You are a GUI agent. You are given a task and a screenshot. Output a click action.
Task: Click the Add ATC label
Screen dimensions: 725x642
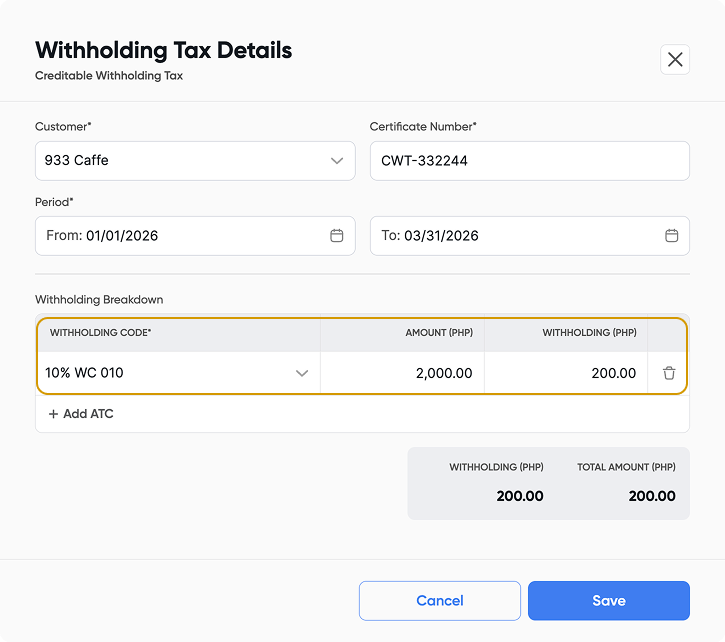88,414
